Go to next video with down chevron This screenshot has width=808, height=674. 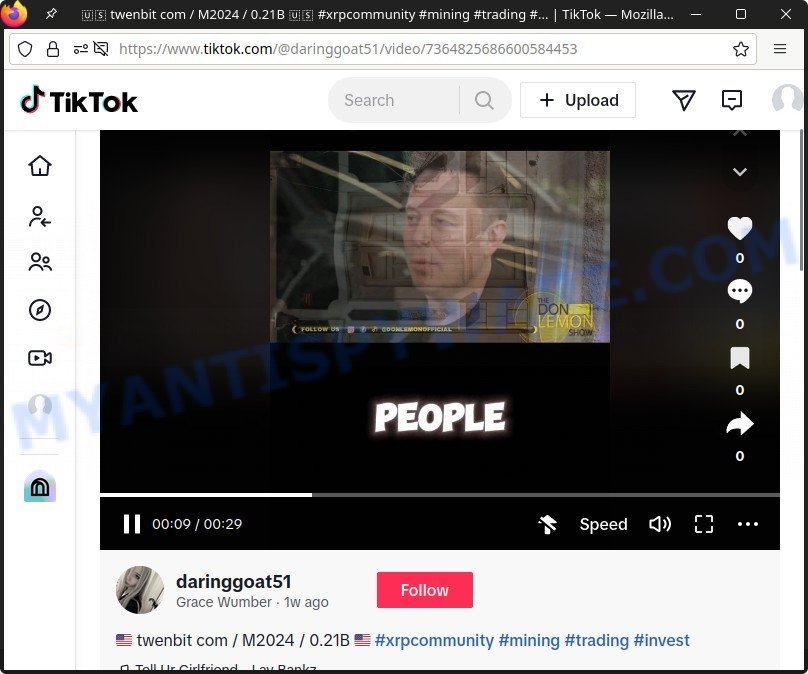click(740, 172)
